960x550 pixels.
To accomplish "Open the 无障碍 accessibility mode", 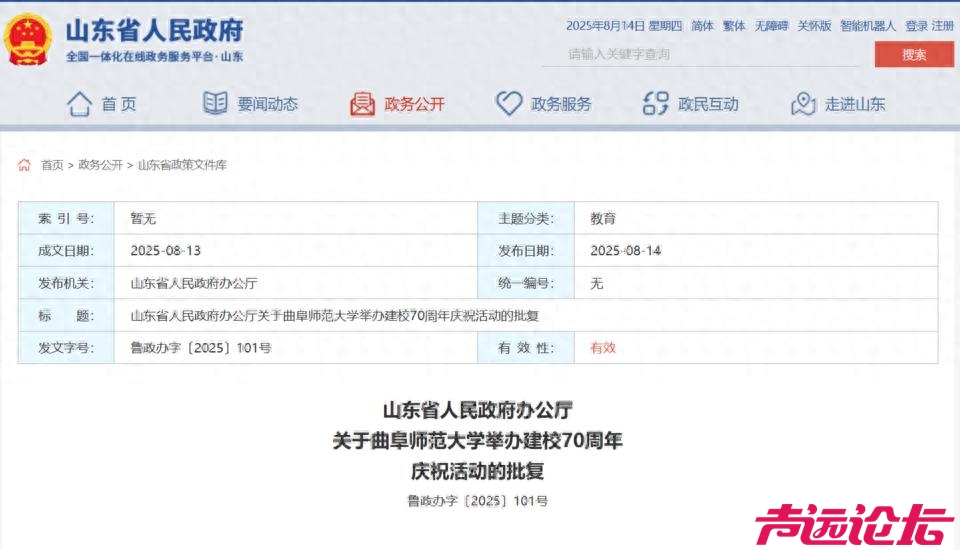I will coord(771,26).
